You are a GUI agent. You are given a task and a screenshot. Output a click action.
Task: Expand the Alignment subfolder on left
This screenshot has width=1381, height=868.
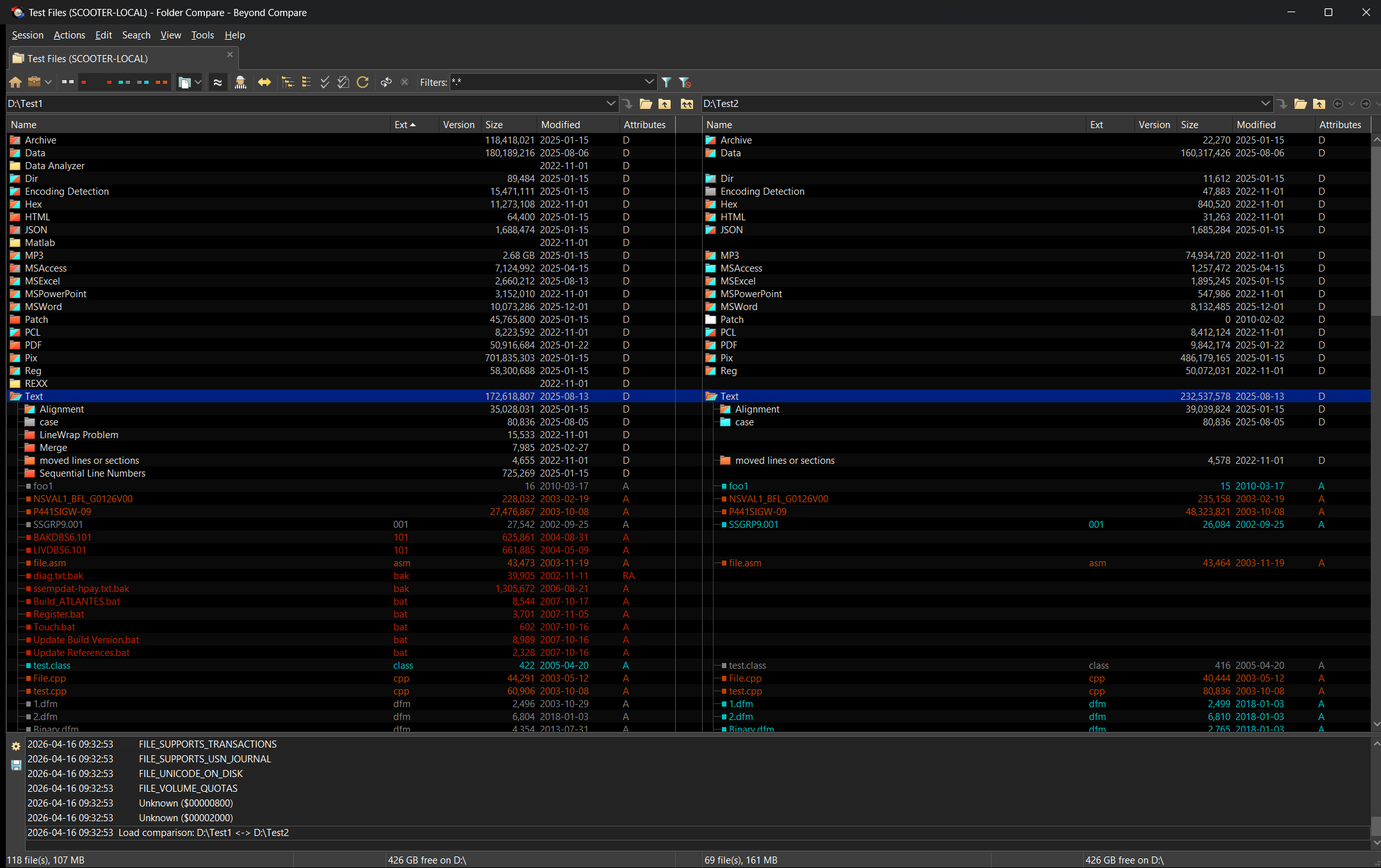coord(29,409)
